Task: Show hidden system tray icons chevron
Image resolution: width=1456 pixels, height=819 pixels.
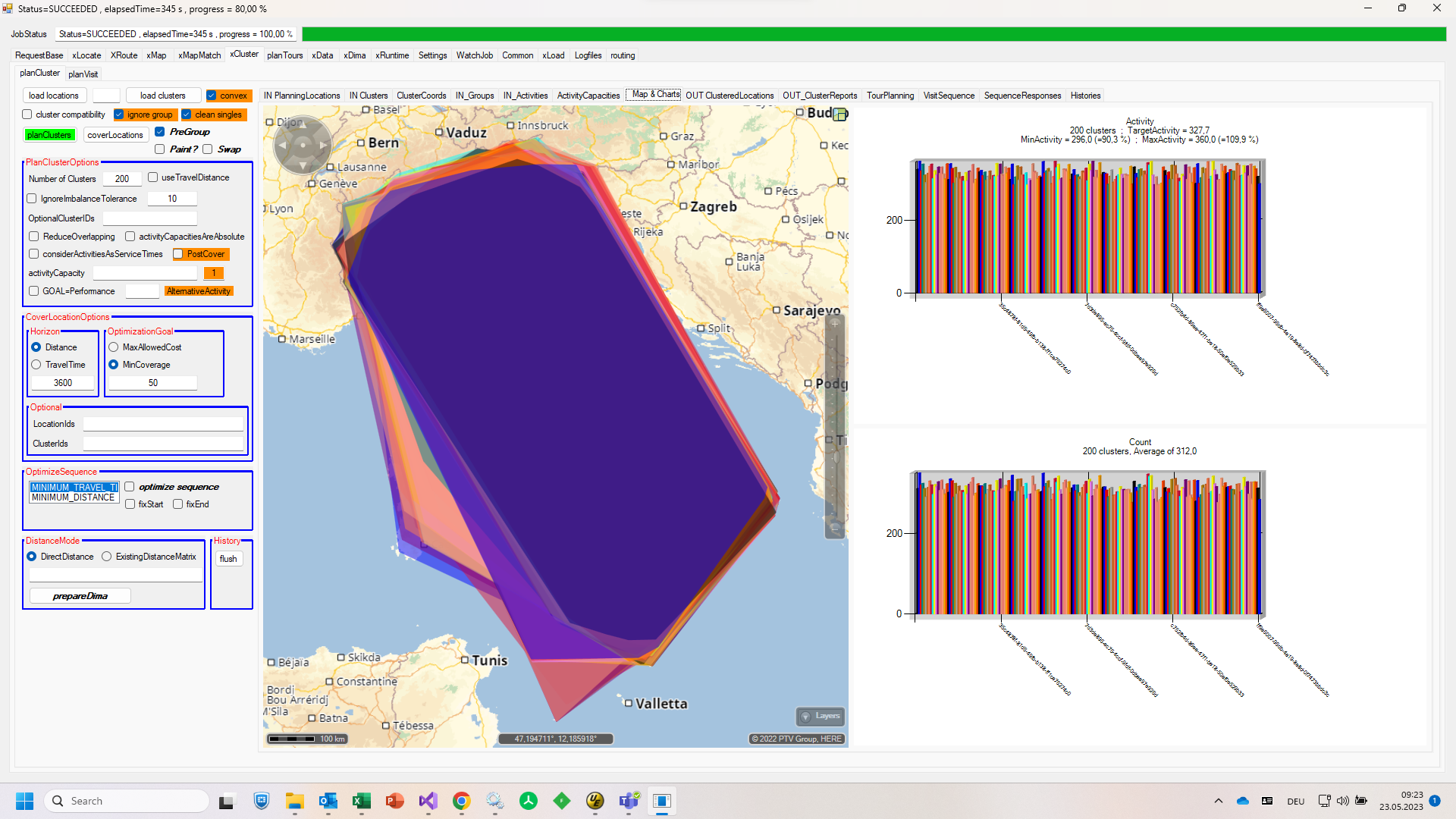Action: point(1219,801)
